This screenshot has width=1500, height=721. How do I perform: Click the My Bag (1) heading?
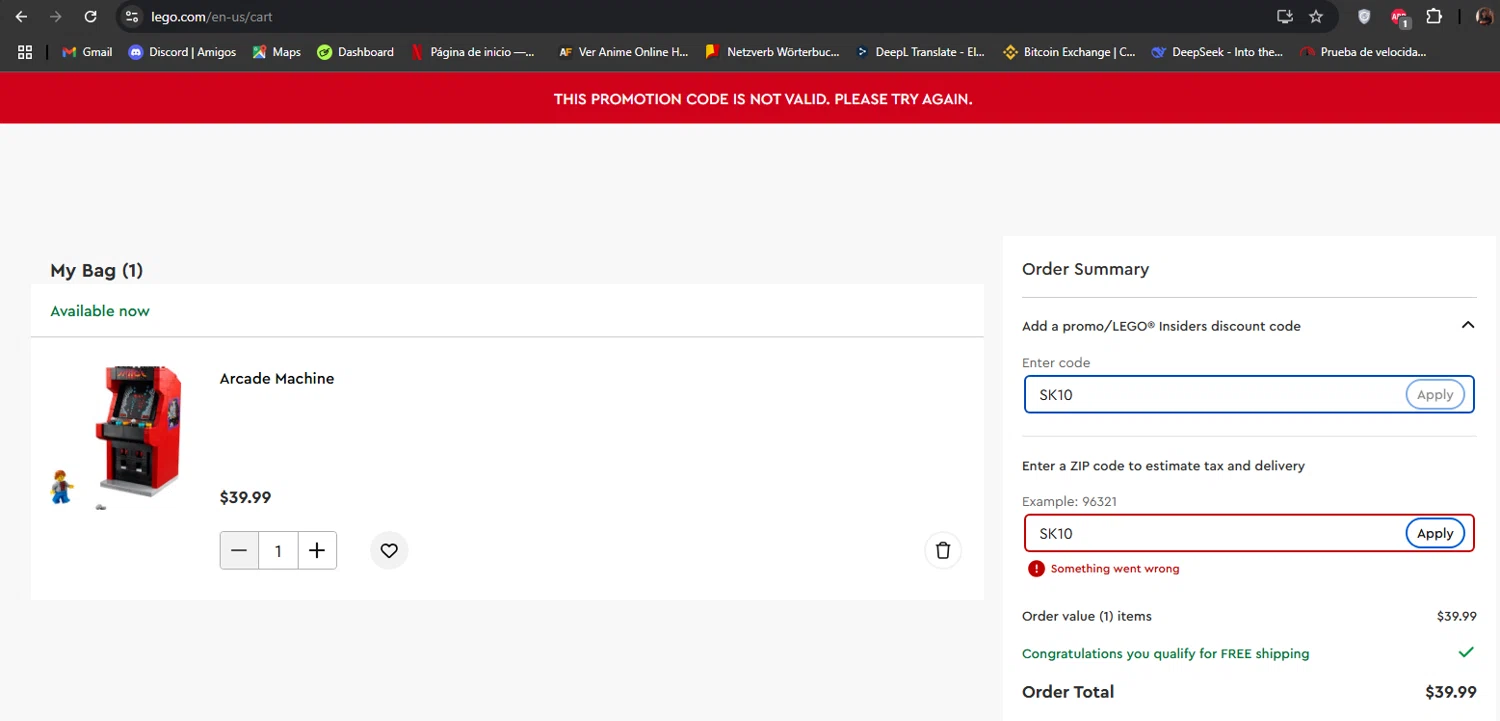click(97, 270)
